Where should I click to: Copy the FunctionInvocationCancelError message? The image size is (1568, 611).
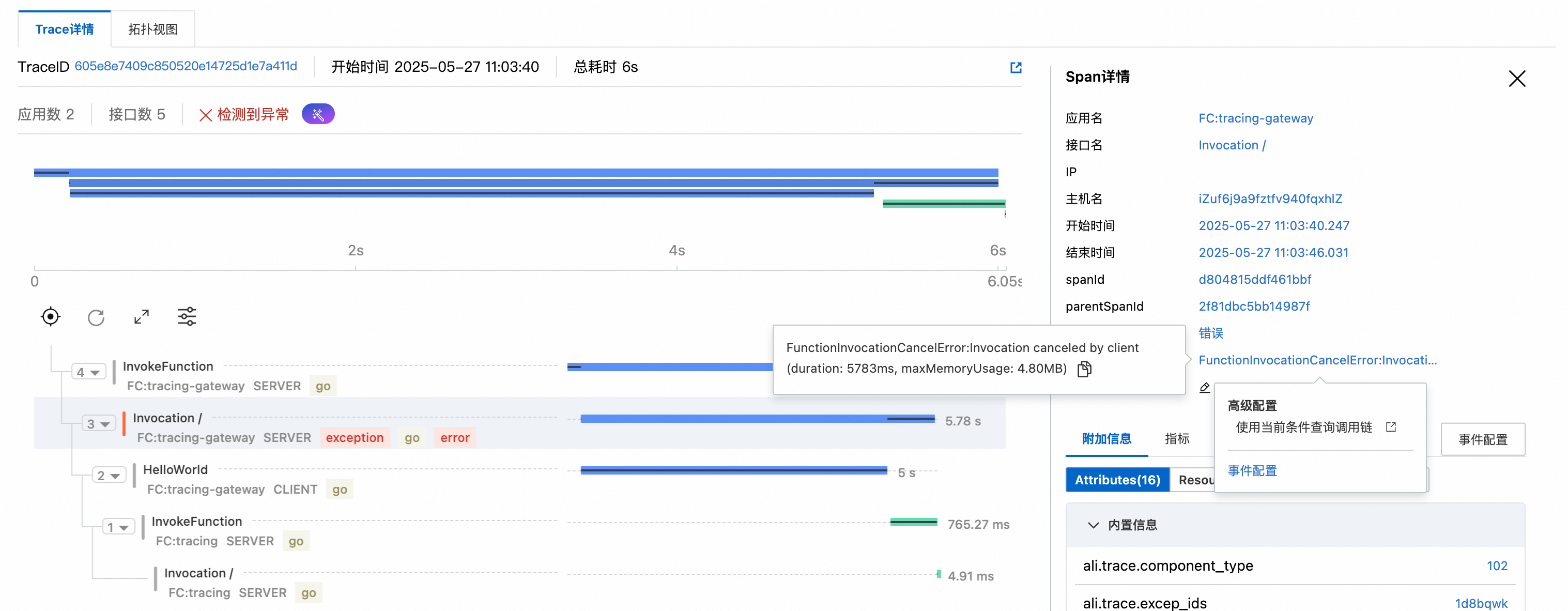coord(1084,369)
